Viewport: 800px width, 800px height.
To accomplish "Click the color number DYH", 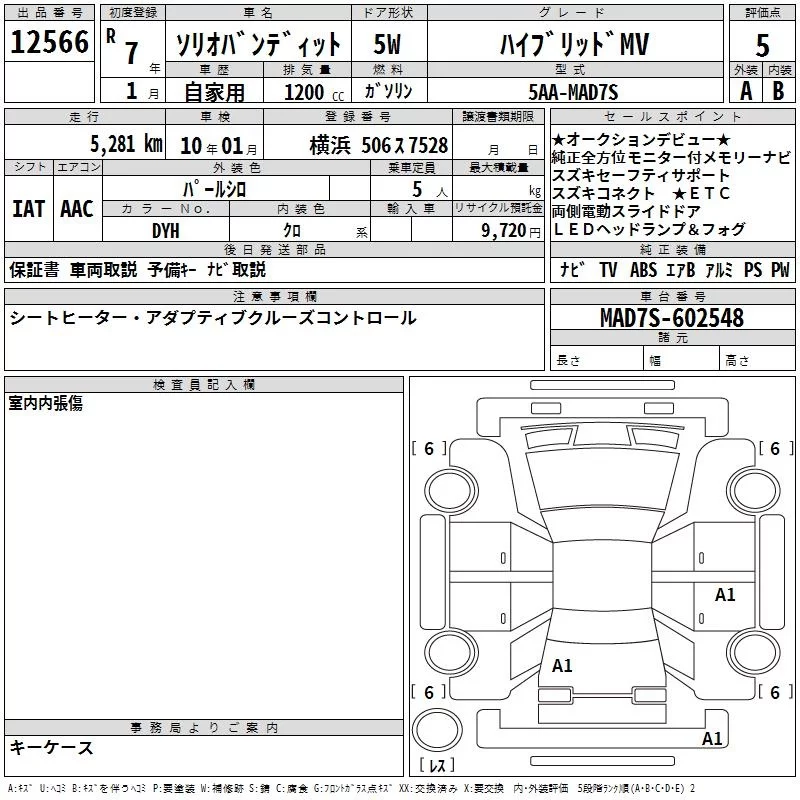I will click(x=166, y=231).
